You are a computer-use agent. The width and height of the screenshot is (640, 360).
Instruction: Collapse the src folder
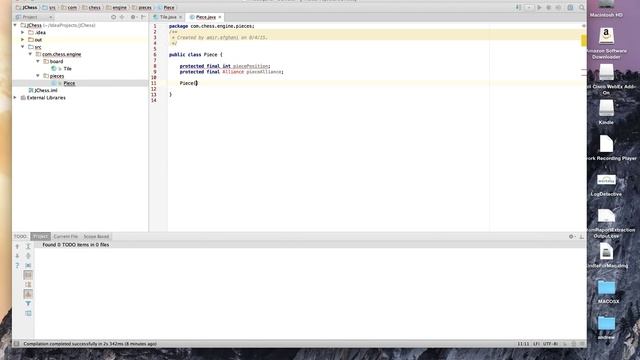click(x=23, y=47)
